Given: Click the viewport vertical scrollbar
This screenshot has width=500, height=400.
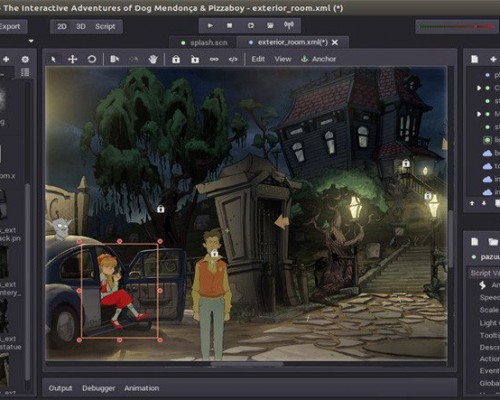Looking at the screenshot, I should 451,238.
